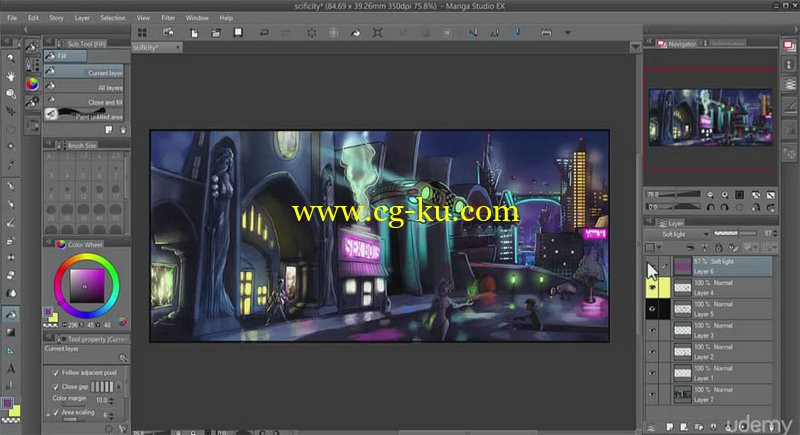Open the color wheel palette icon in side strip
The width and height of the screenshot is (800, 435).
point(32,84)
